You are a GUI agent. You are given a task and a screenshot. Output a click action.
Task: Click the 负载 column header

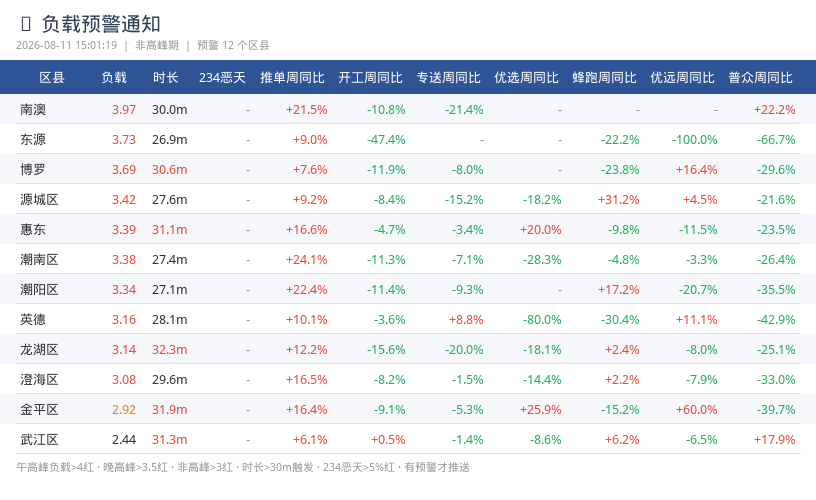coord(114,78)
